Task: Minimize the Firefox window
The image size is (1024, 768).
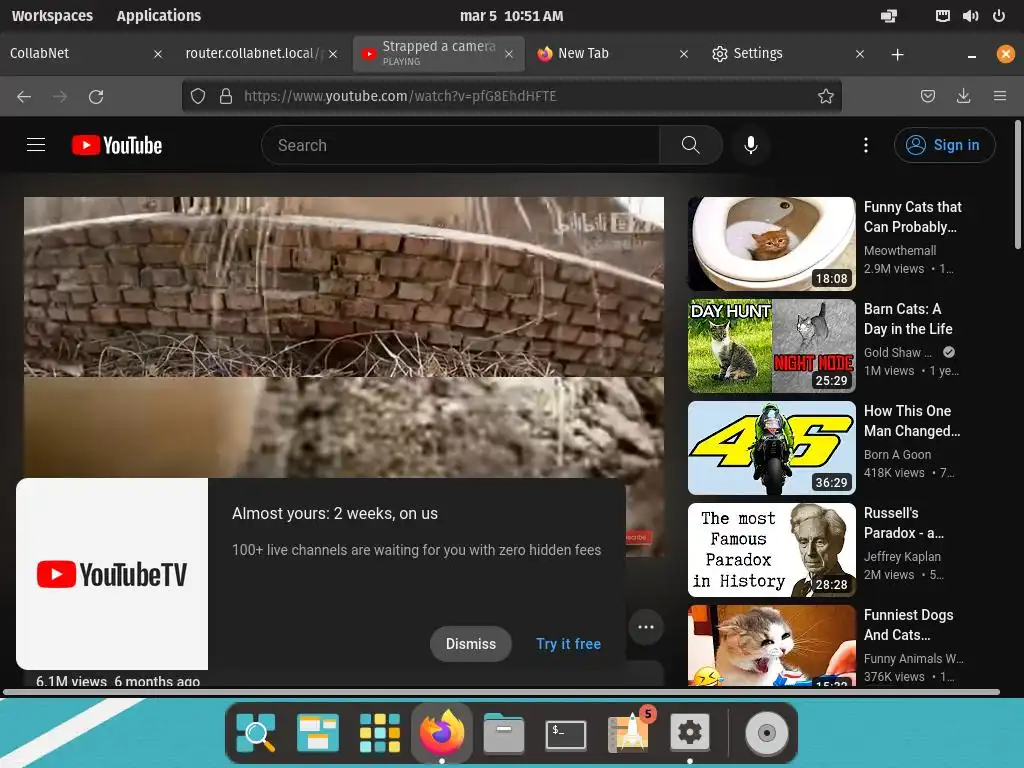Action: pyautogui.click(x=972, y=55)
